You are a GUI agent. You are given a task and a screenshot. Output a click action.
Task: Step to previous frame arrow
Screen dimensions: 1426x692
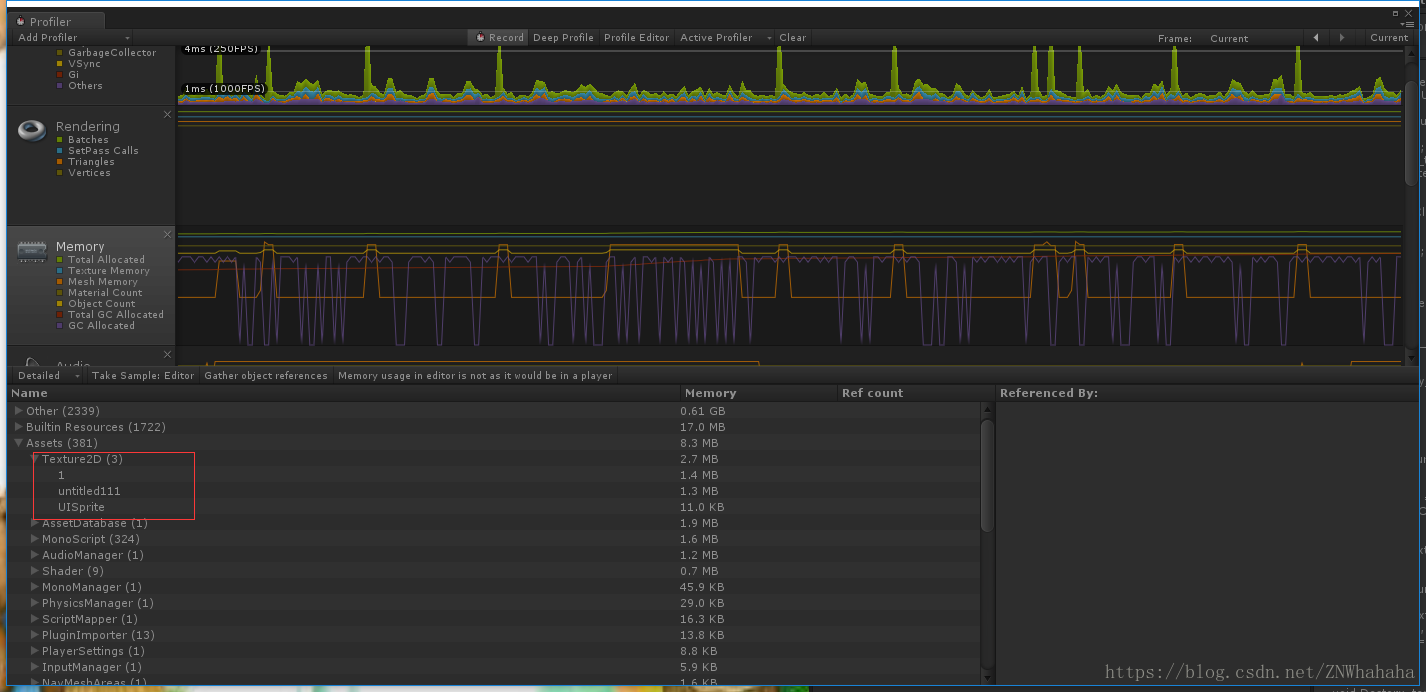(1316, 38)
